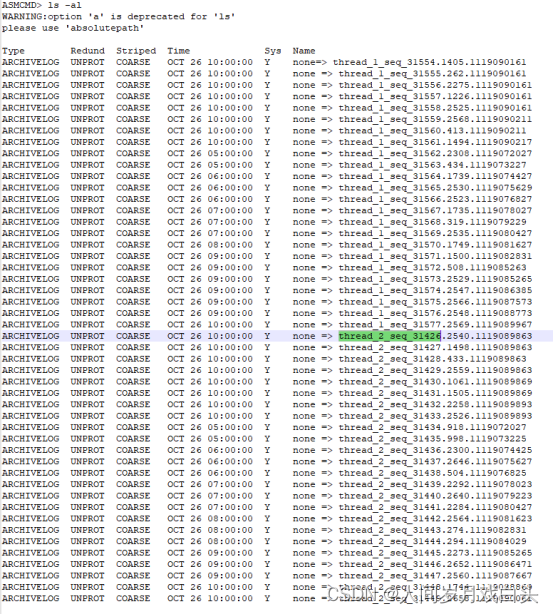The width and height of the screenshot is (554, 614).
Task: Click the 'Redund' column header
Action: [x=88, y=51]
